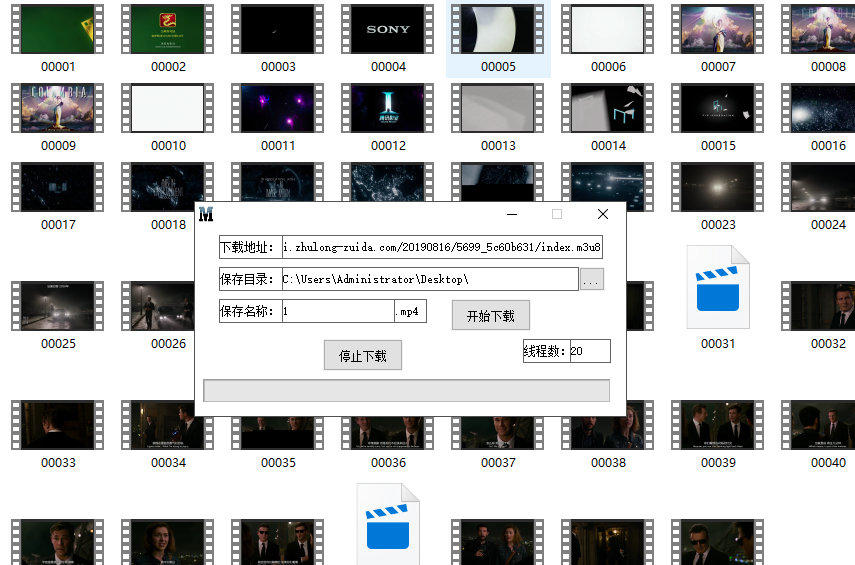This screenshot has height=565, width=855.
Task: Select video thumbnail 00026
Action: [158, 306]
